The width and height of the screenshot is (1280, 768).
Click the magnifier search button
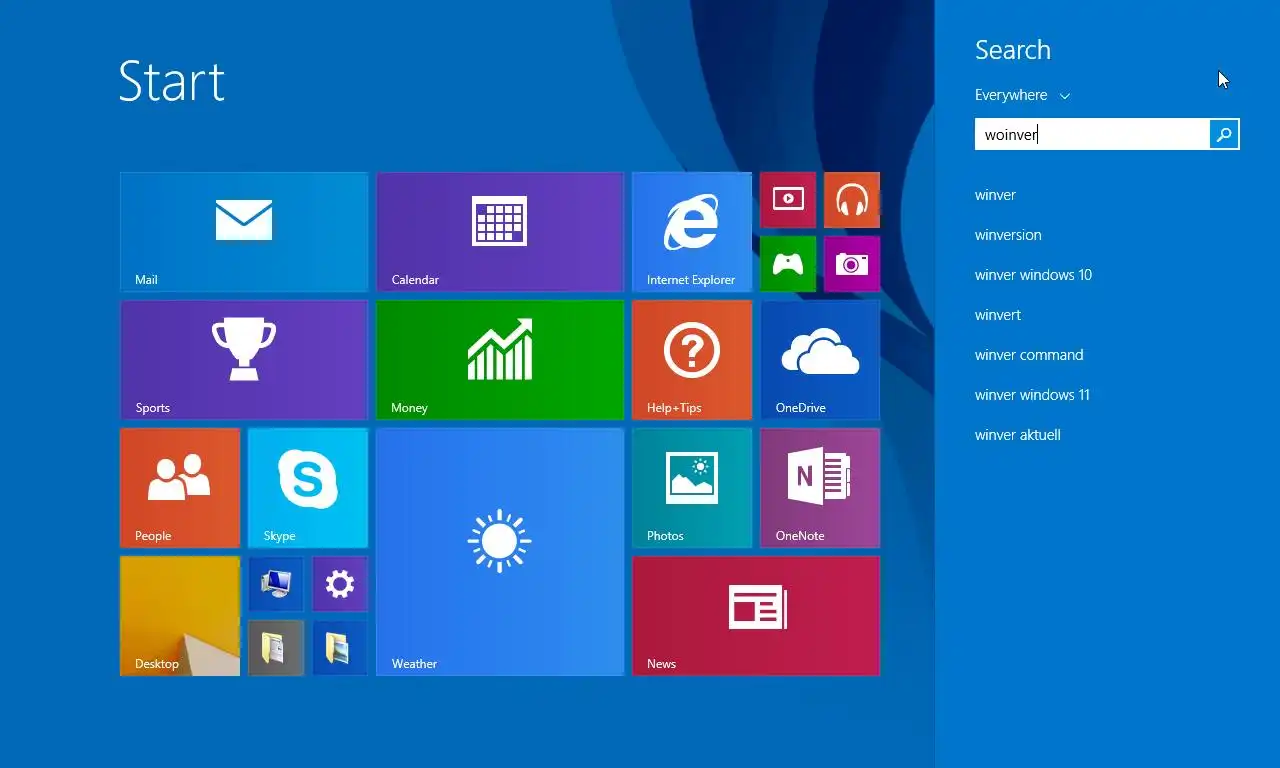(x=1224, y=134)
